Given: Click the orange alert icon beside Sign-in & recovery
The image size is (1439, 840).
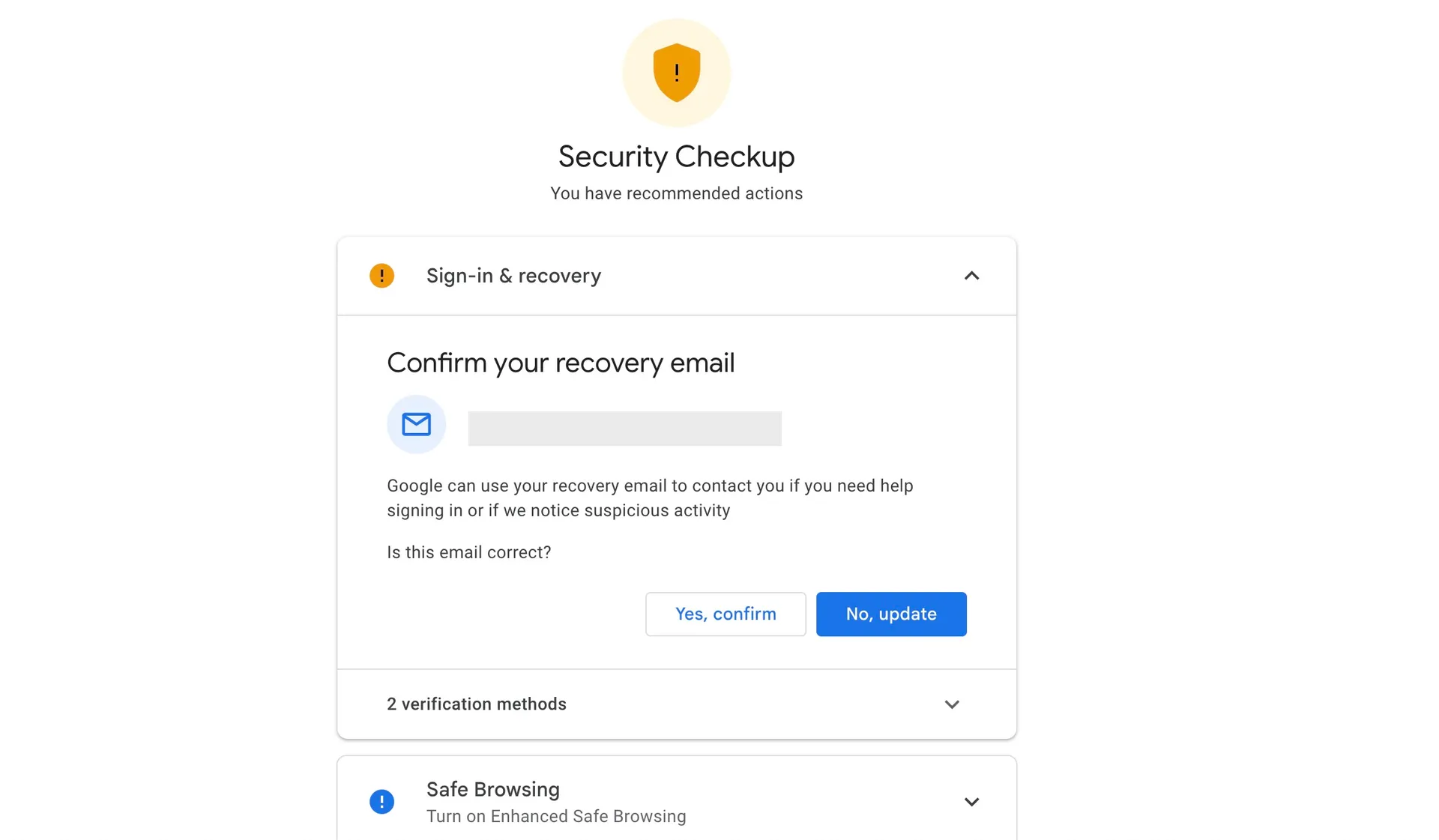Looking at the screenshot, I should click(381, 276).
